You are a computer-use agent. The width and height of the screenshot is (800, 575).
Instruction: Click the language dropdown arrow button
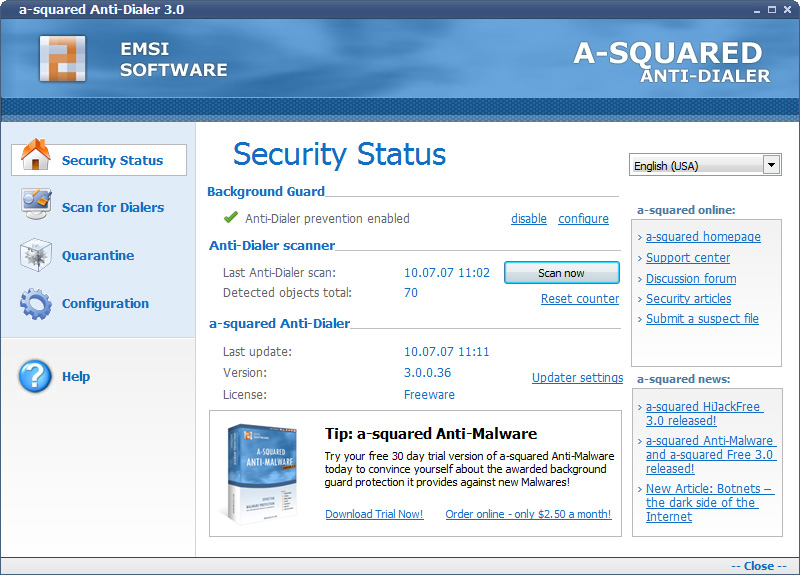[x=771, y=165]
